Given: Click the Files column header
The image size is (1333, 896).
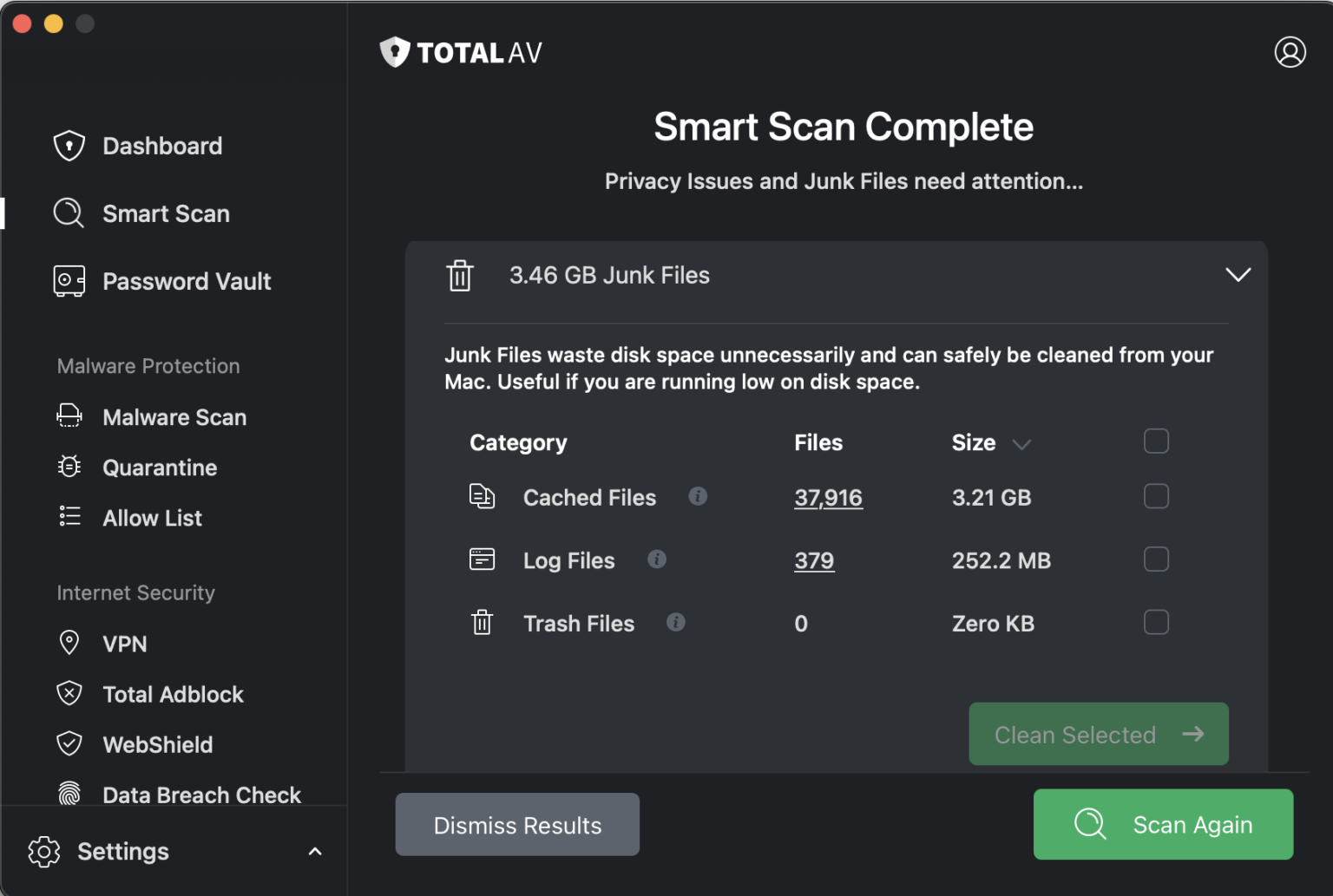Looking at the screenshot, I should point(818,442).
